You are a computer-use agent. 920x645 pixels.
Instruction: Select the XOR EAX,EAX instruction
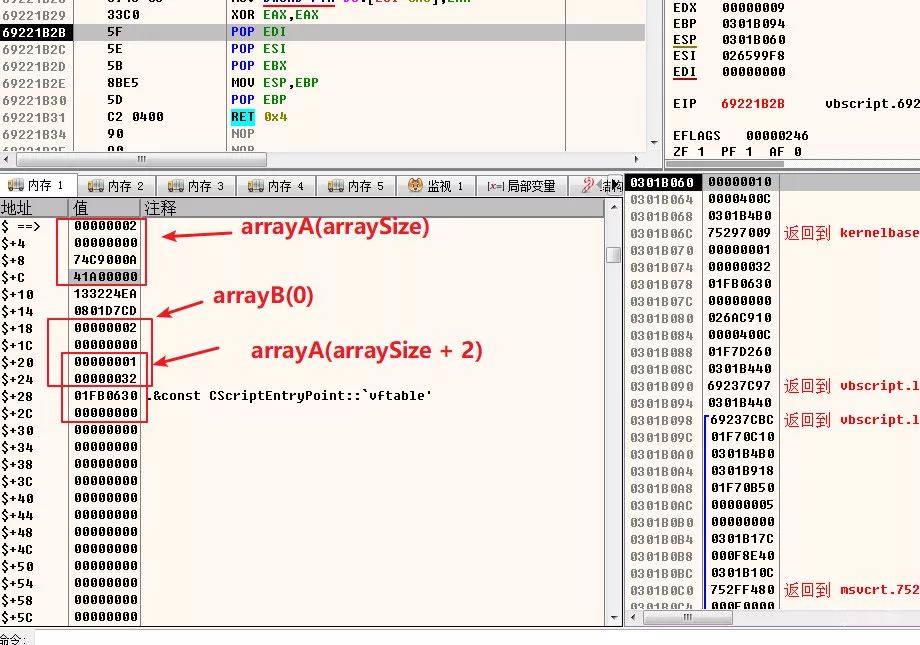(x=275, y=15)
